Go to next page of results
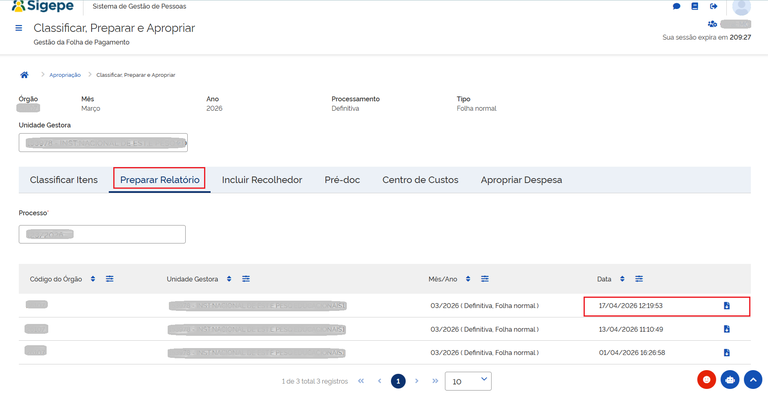 click(417, 381)
